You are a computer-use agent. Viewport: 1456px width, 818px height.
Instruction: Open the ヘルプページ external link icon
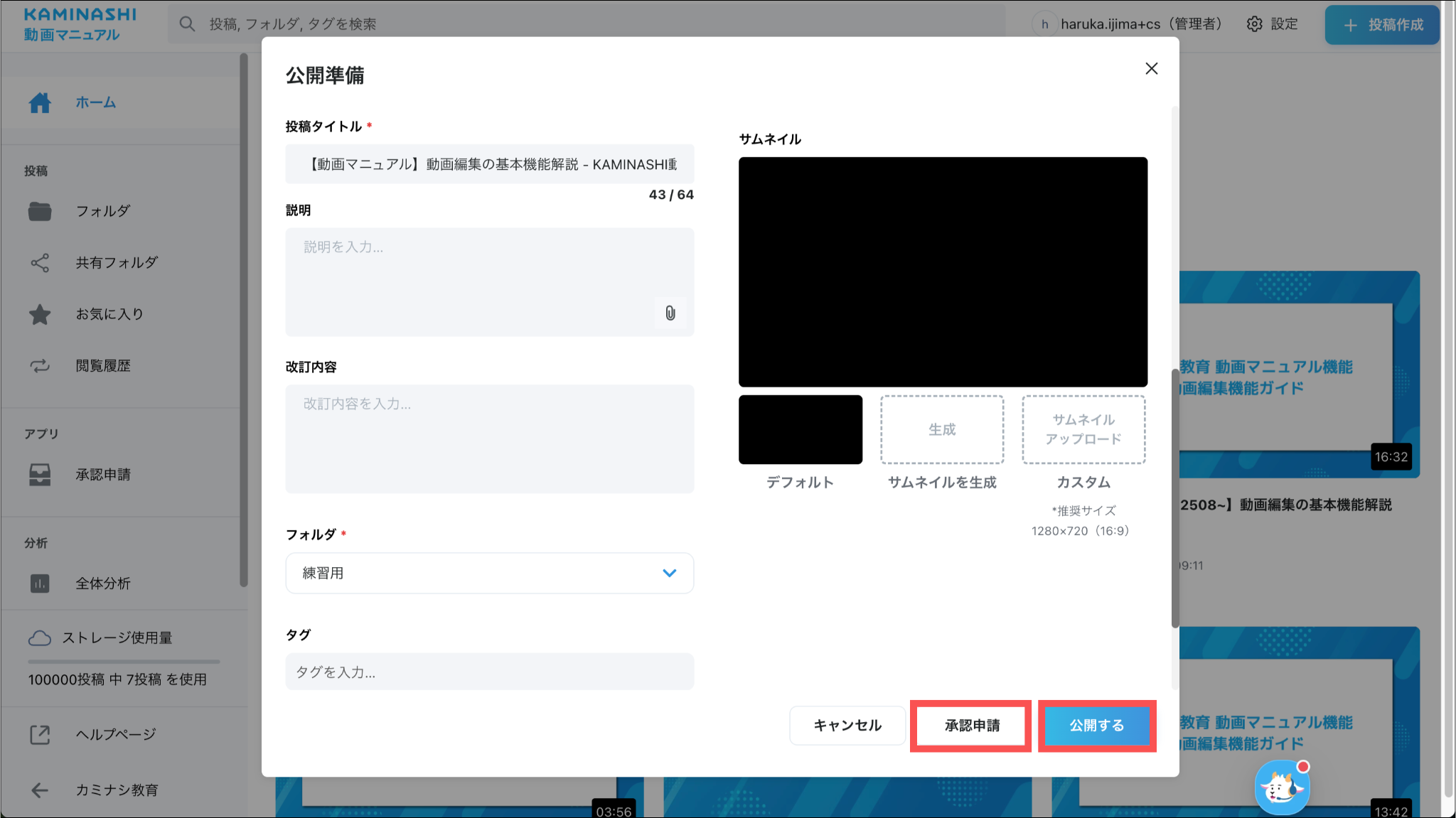(40, 734)
